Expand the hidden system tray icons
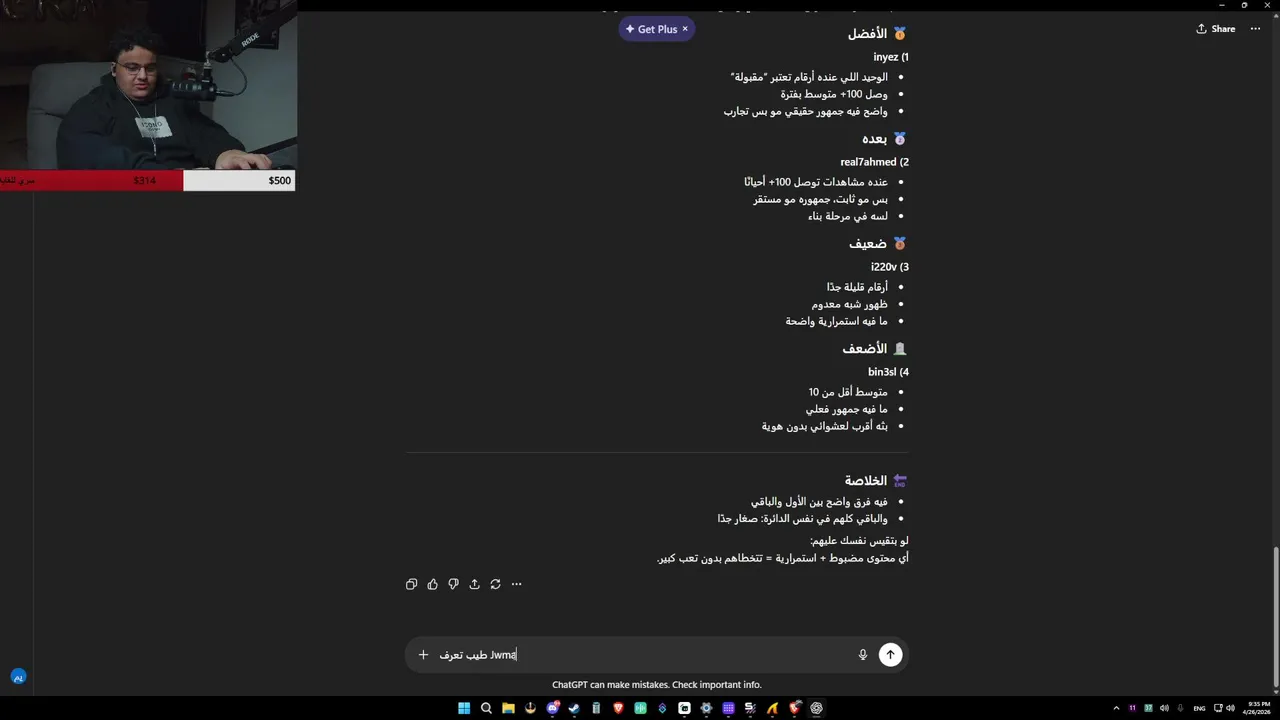 [x=1116, y=708]
